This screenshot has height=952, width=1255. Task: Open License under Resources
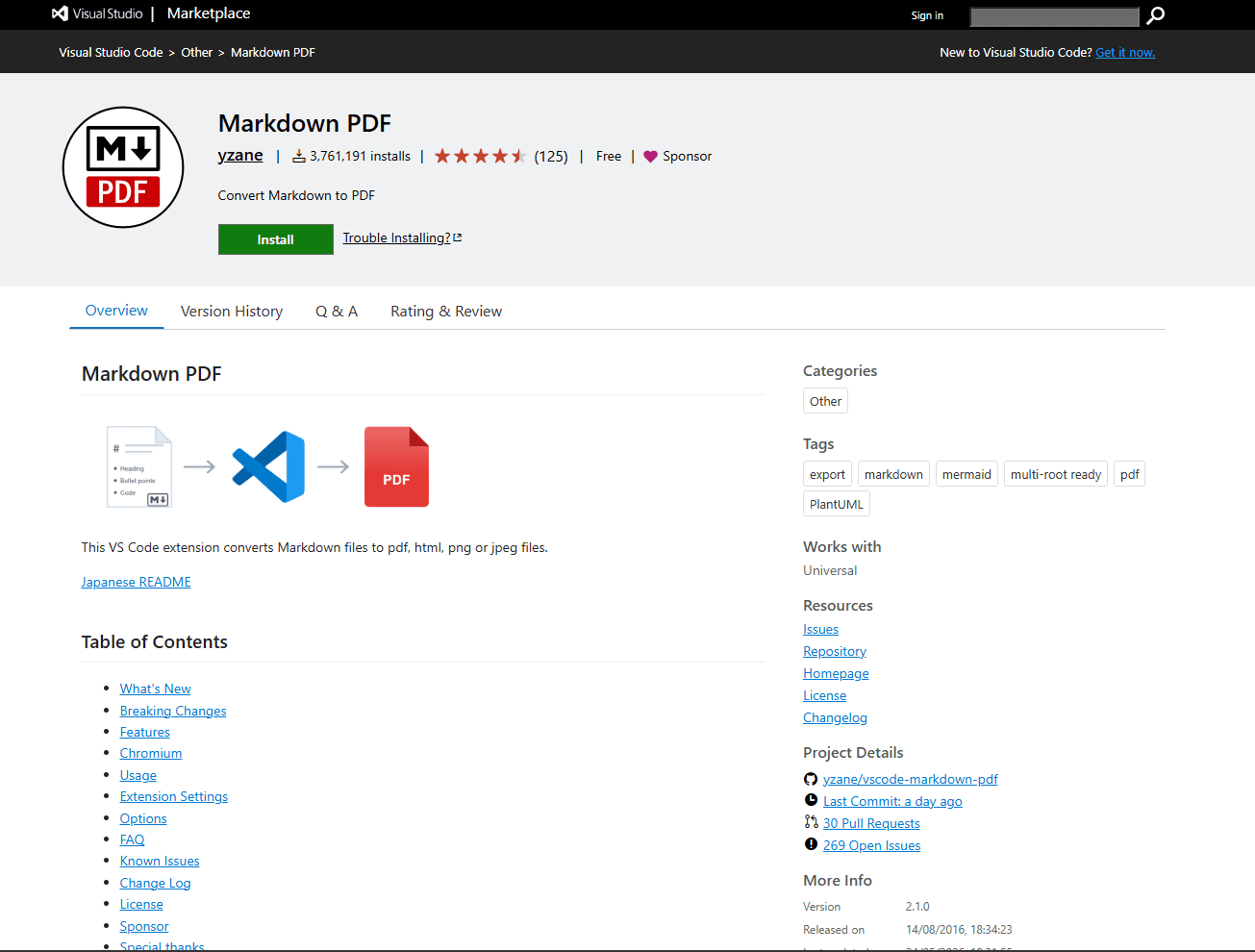(824, 695)
